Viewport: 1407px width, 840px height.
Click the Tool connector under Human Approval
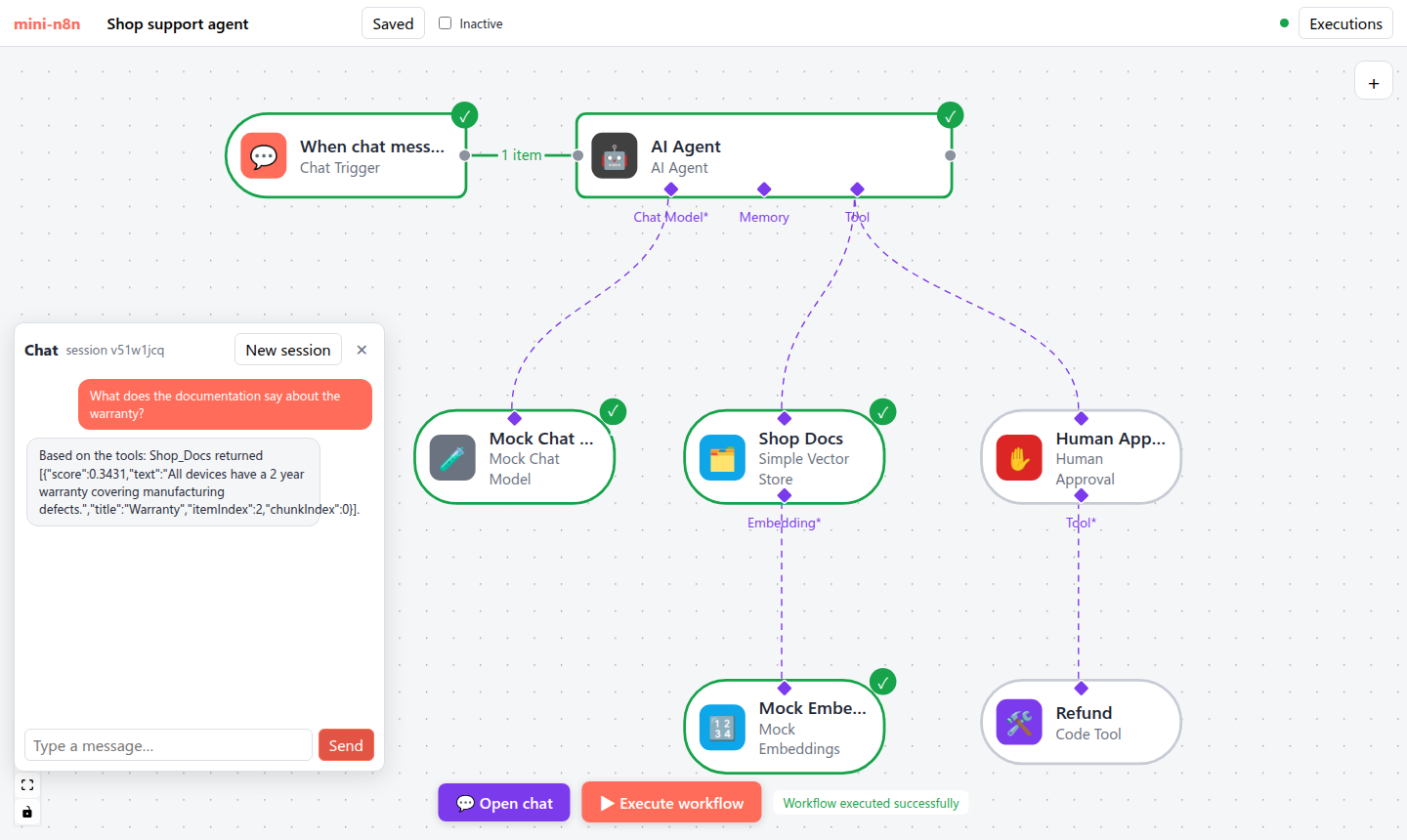pos(1081,496)
